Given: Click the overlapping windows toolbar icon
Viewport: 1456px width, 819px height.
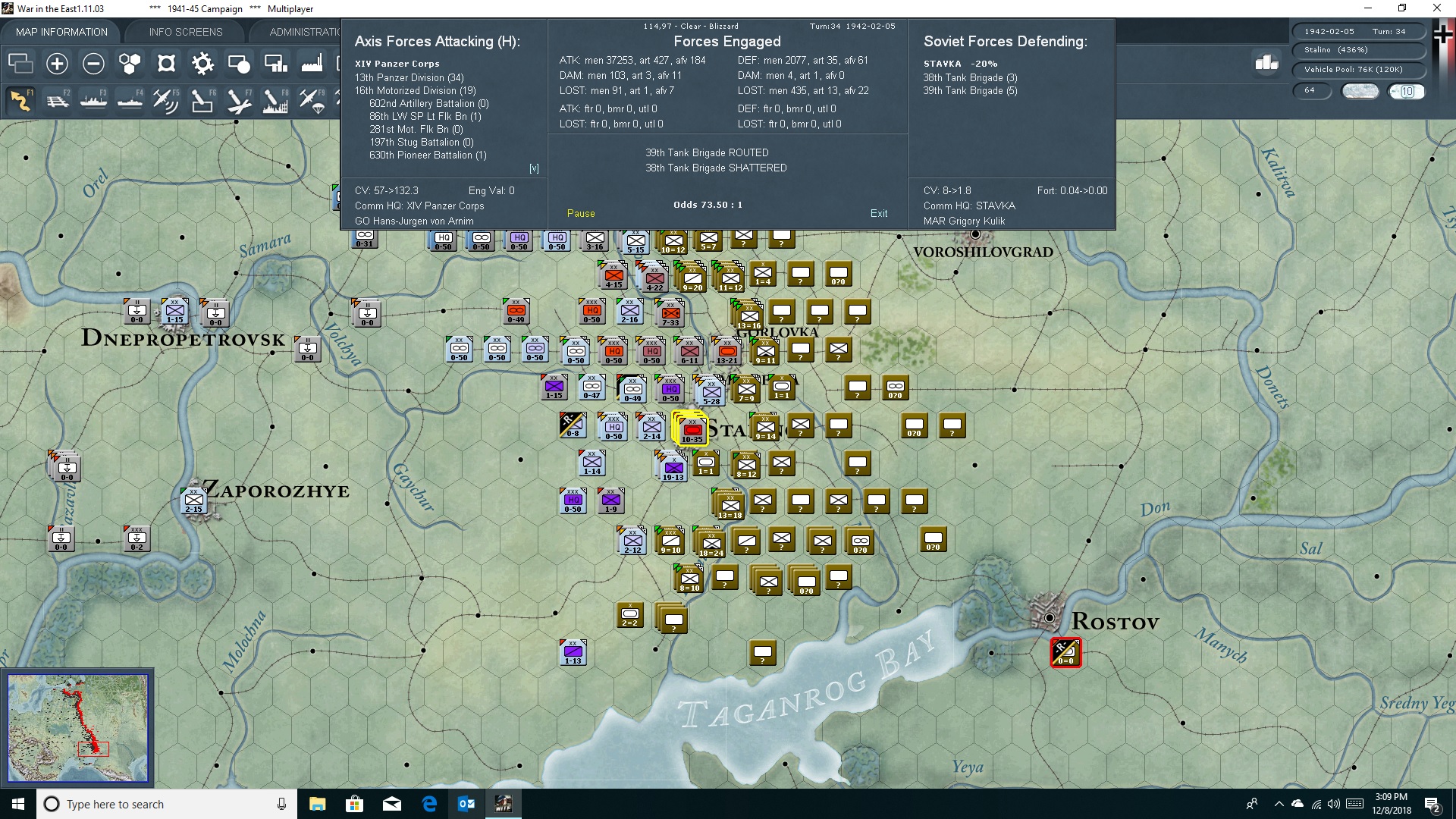Looking at the screenshot, I should (20, 64).
